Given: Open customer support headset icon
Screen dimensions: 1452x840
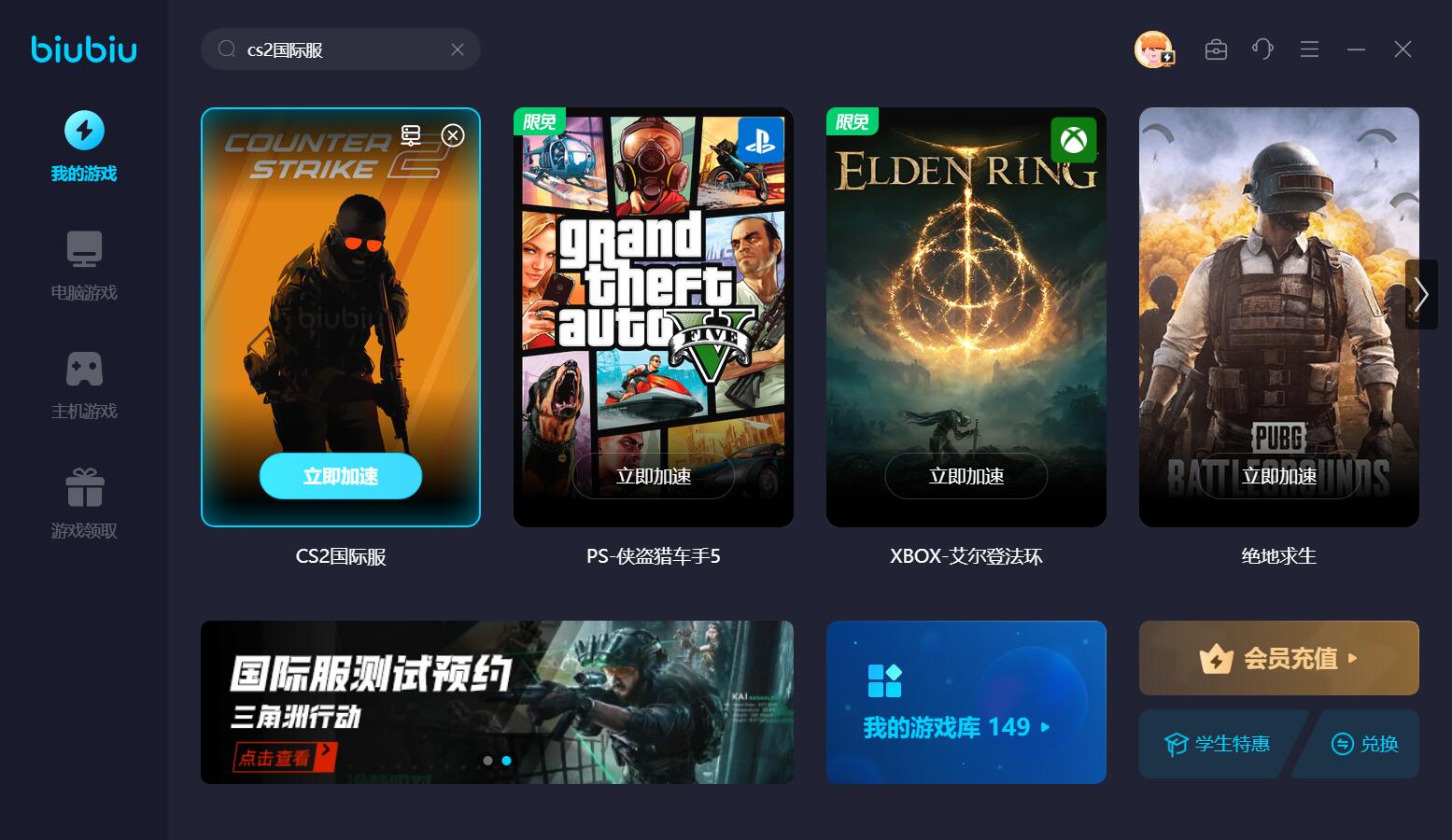Looking at the screenshot, I should coord(1262,49).
